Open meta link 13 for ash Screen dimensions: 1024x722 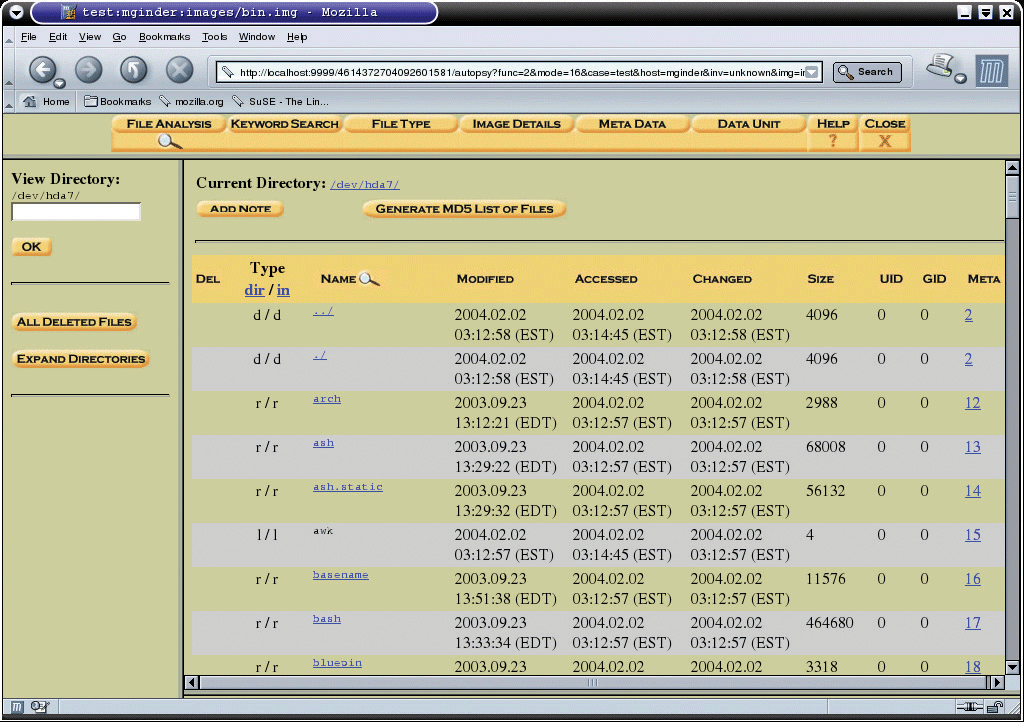tap(972, 447)
